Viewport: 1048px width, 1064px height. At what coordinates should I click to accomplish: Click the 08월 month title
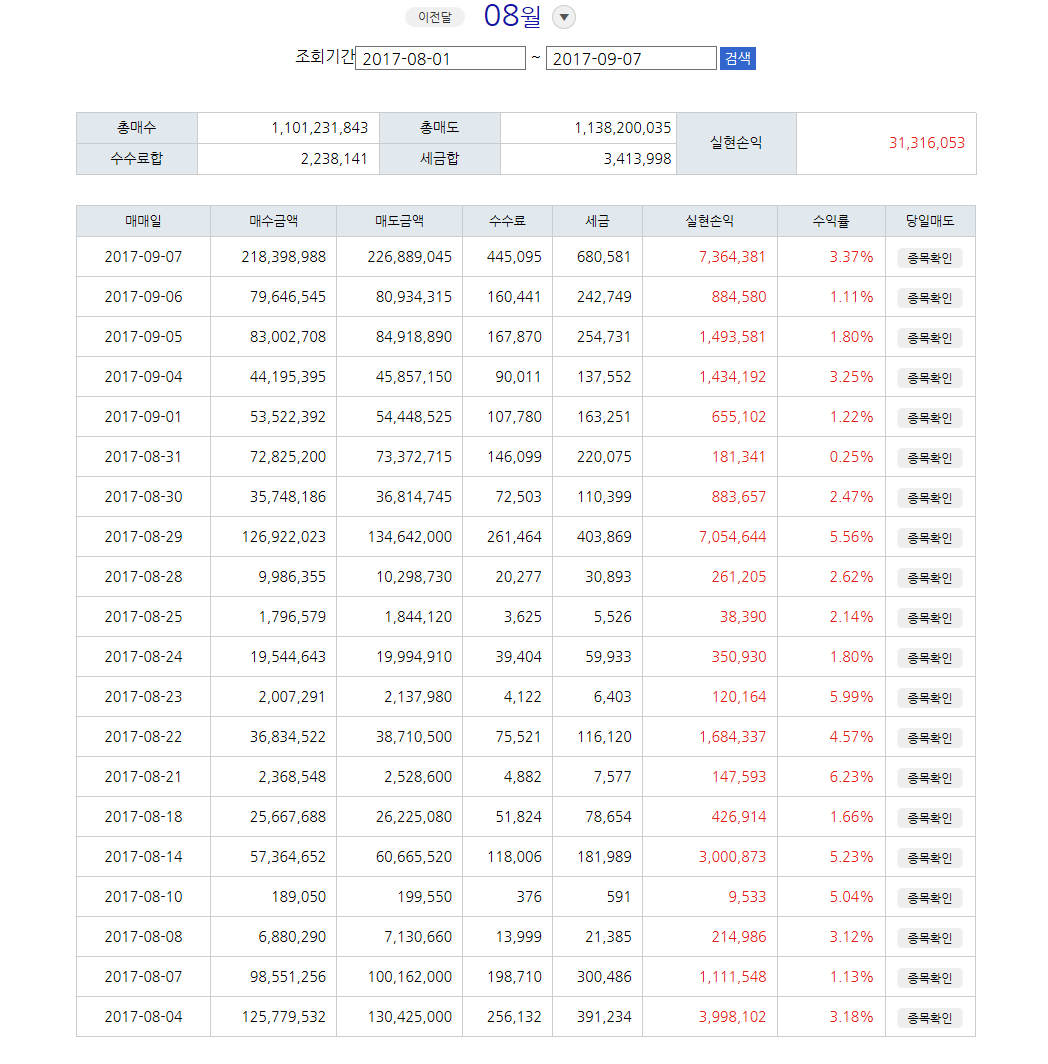click(x=512, y=16)
